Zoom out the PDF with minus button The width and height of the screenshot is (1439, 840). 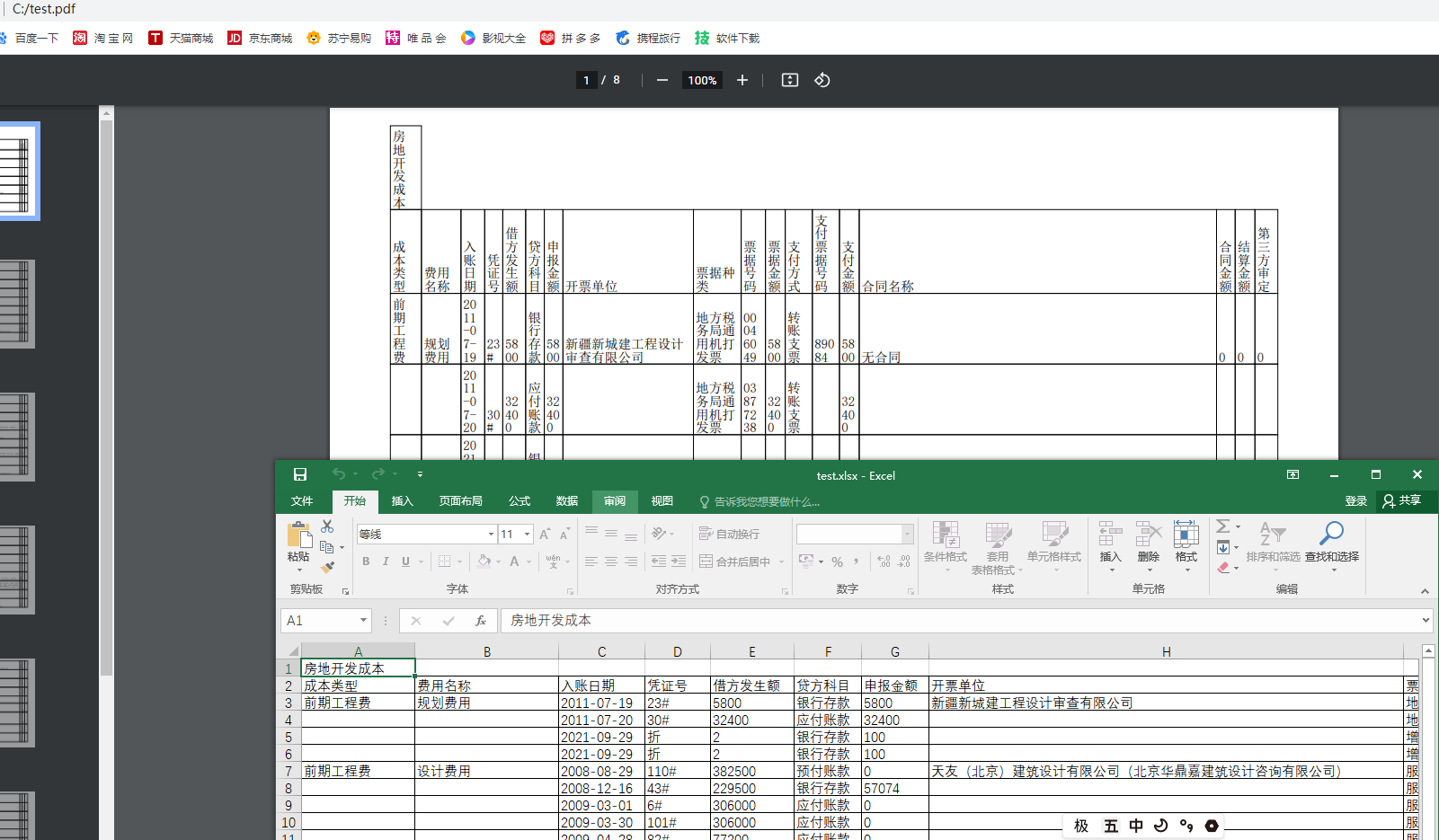click(662, 80)
